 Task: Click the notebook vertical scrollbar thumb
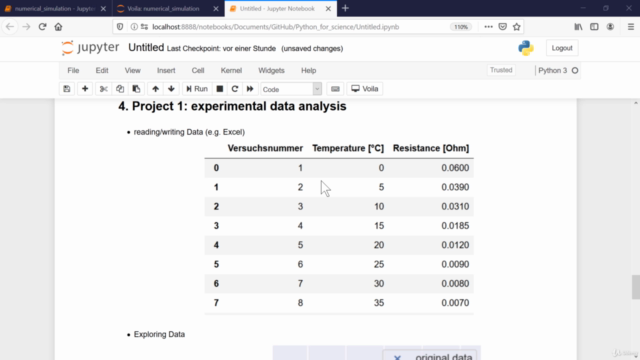click(636, 287)
